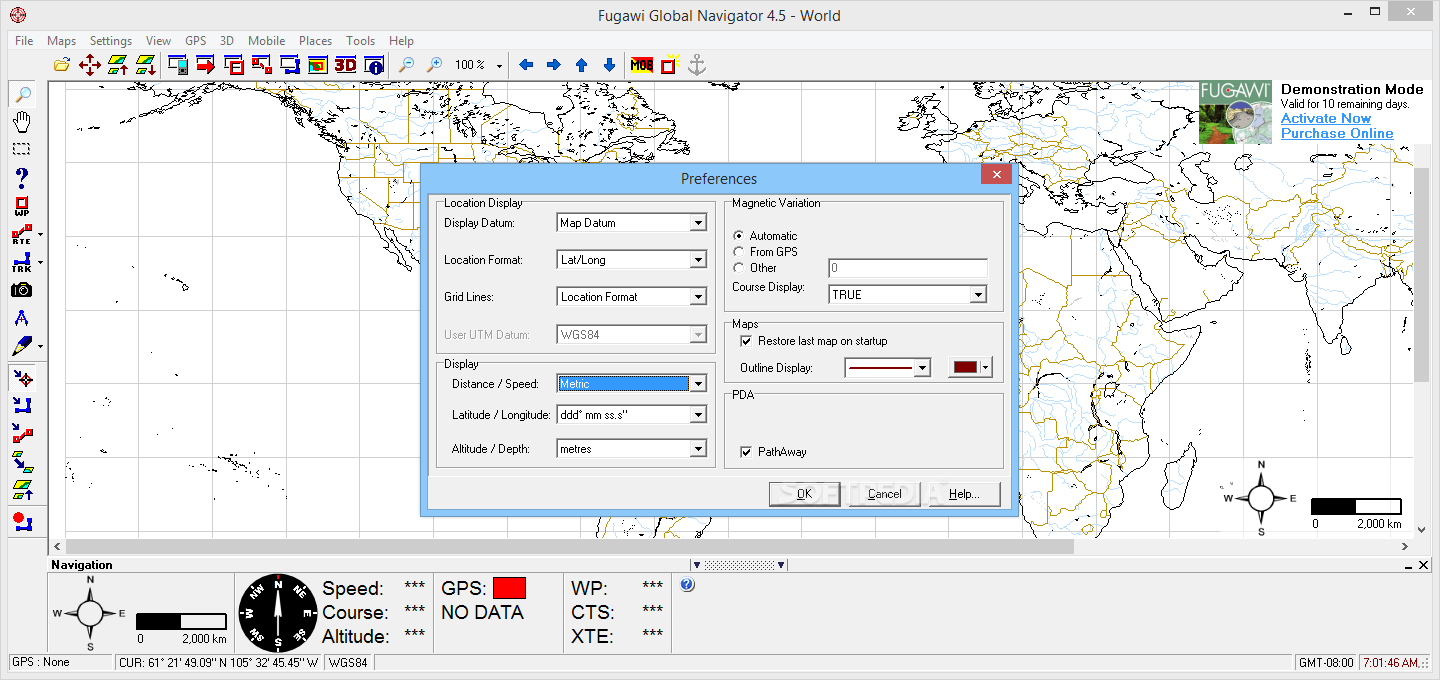Click the blue down arrow icon
Image resolution: width=1440 pixels, height=680 pixels.
click(x=609, y=65)
